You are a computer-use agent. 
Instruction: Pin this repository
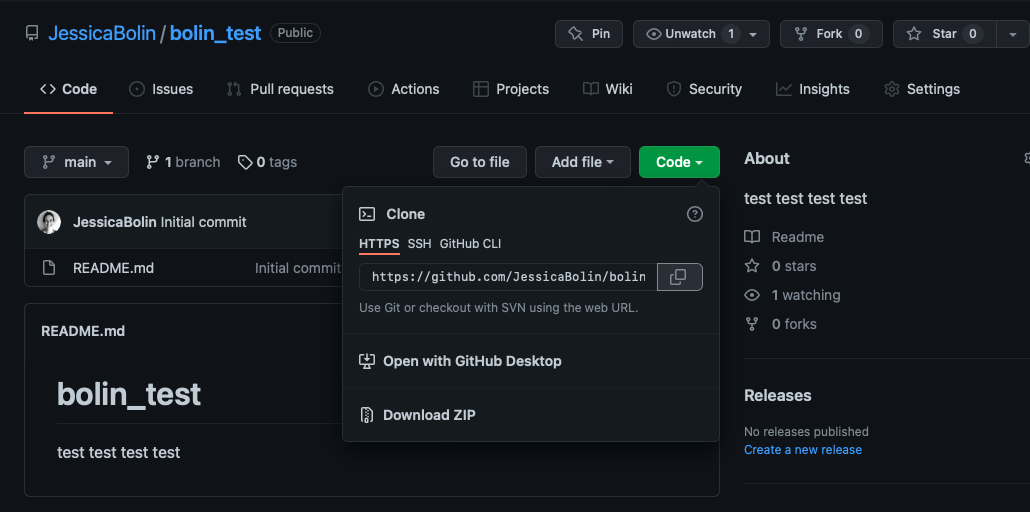(x=589, y=34)
